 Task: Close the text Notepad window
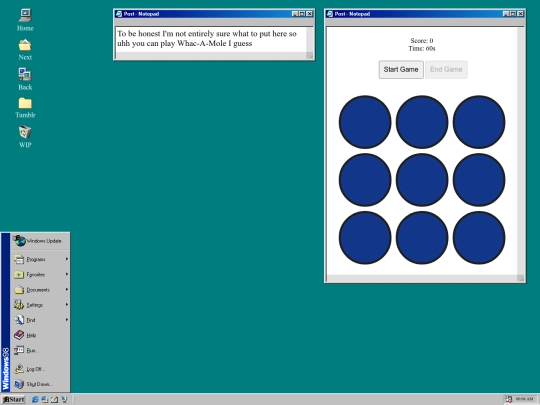point(309,14)
